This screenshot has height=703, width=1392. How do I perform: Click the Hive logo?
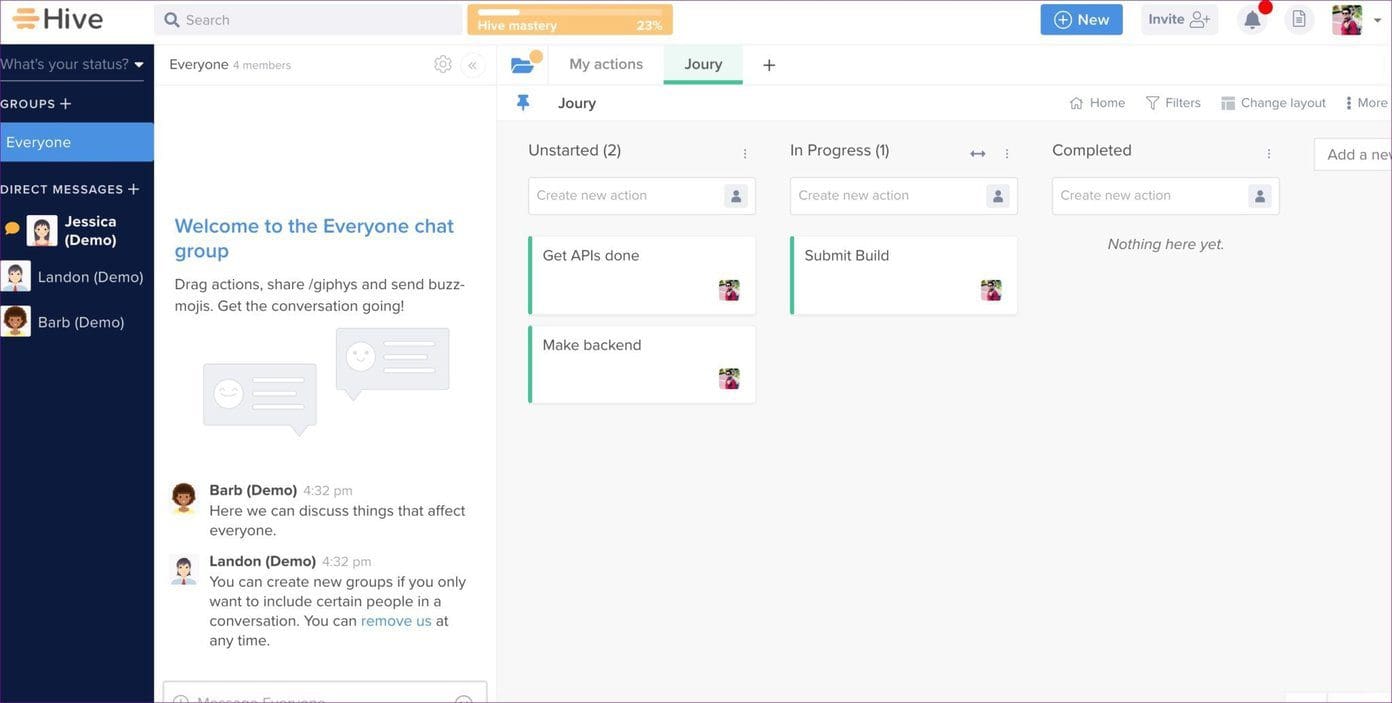pos(57,19)
